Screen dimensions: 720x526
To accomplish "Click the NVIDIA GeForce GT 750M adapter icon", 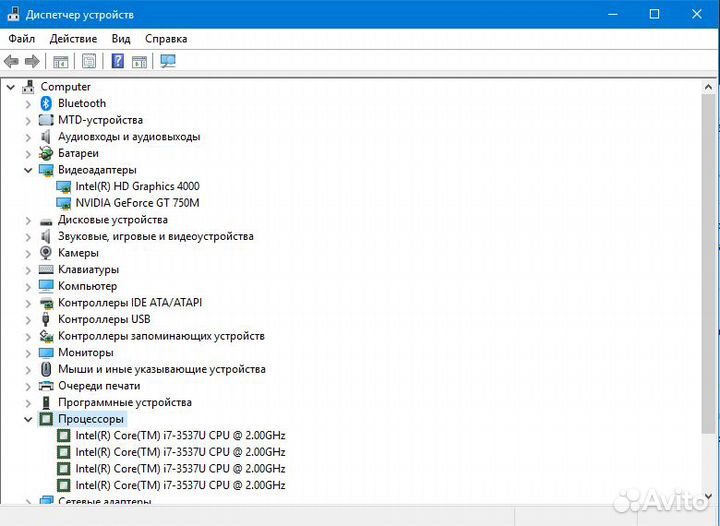I will 63,203.
